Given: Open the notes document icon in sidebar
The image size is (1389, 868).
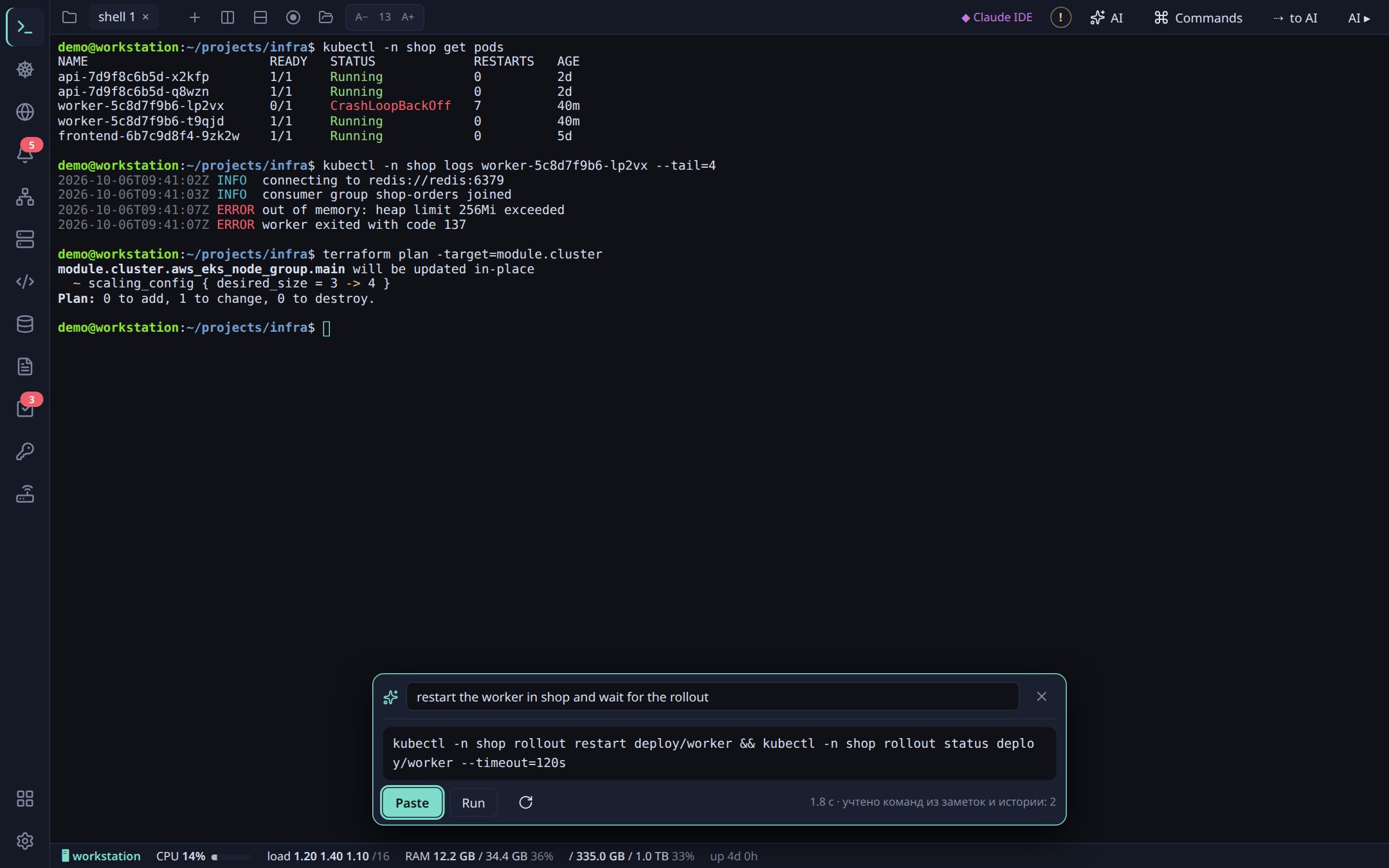Looking at the screenshot, I should click(x=25, y=366).
